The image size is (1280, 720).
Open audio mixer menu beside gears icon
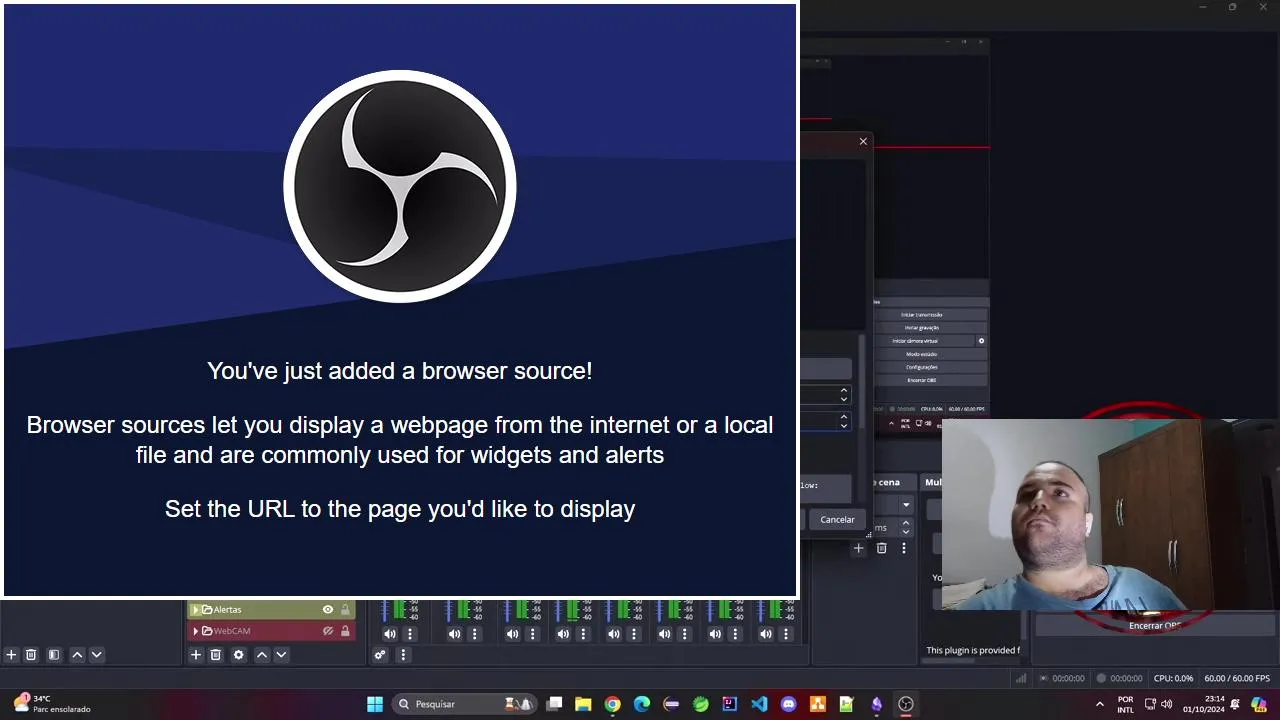403,655
